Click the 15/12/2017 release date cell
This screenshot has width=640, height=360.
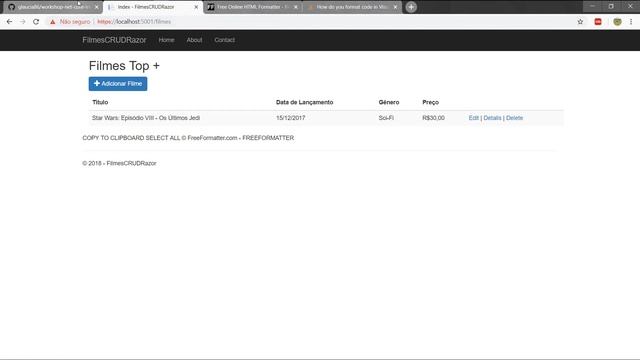point(291,118)
